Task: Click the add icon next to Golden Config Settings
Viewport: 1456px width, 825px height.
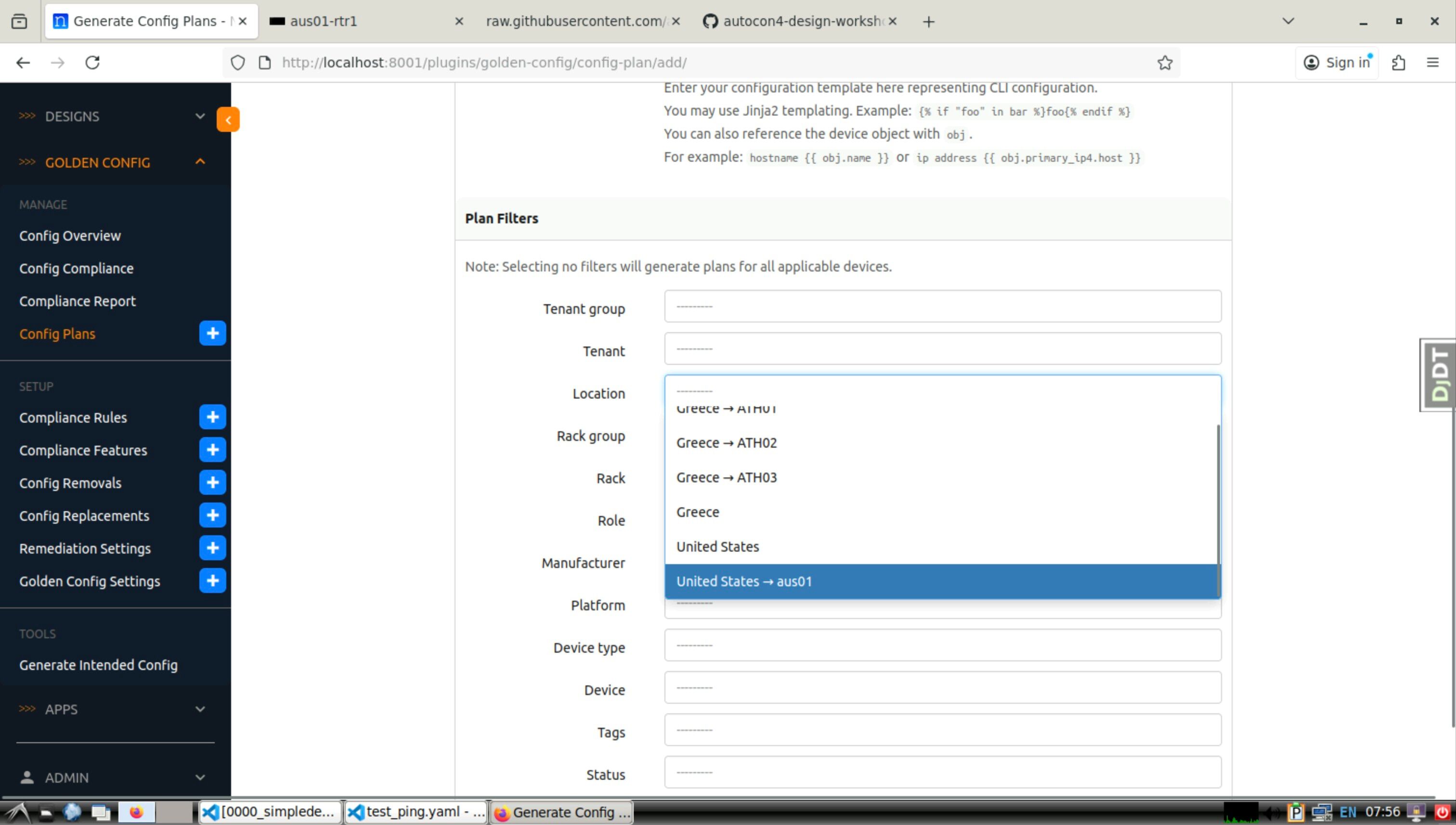Action: [x=212, y=581]
